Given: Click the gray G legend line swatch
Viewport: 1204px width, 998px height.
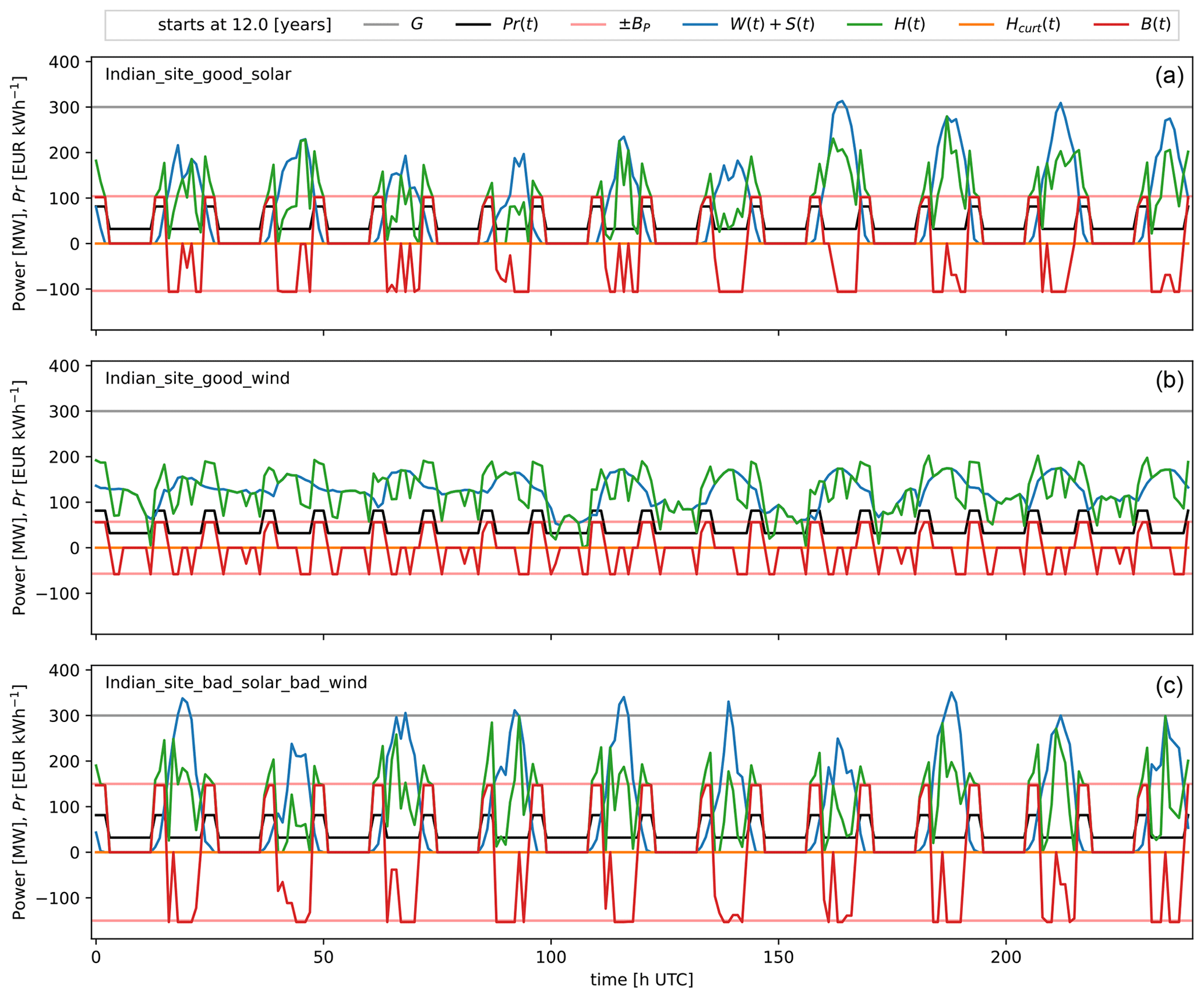Looking at the screenshot, I should point(381,24).
